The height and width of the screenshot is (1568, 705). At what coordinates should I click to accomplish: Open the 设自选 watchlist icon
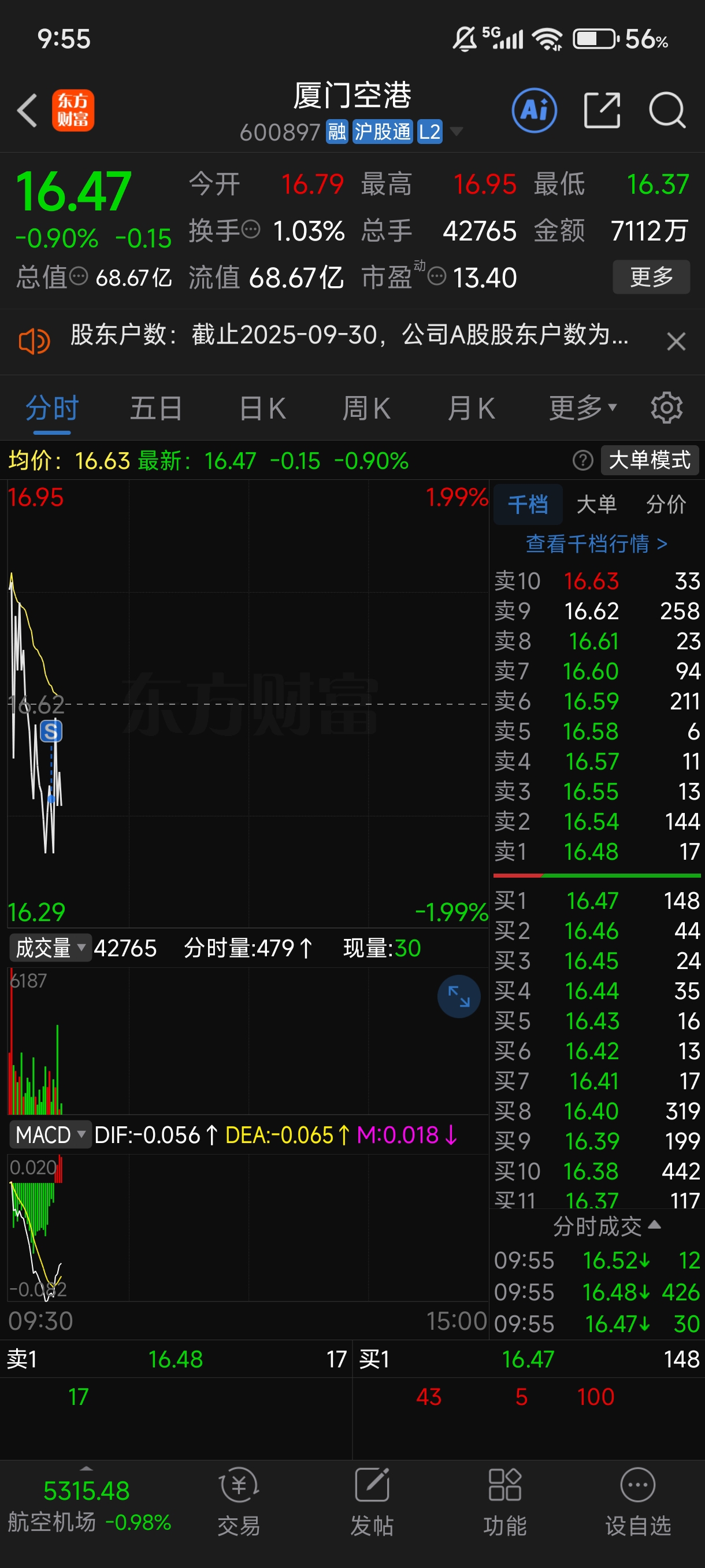click(x=637, y=1502)
